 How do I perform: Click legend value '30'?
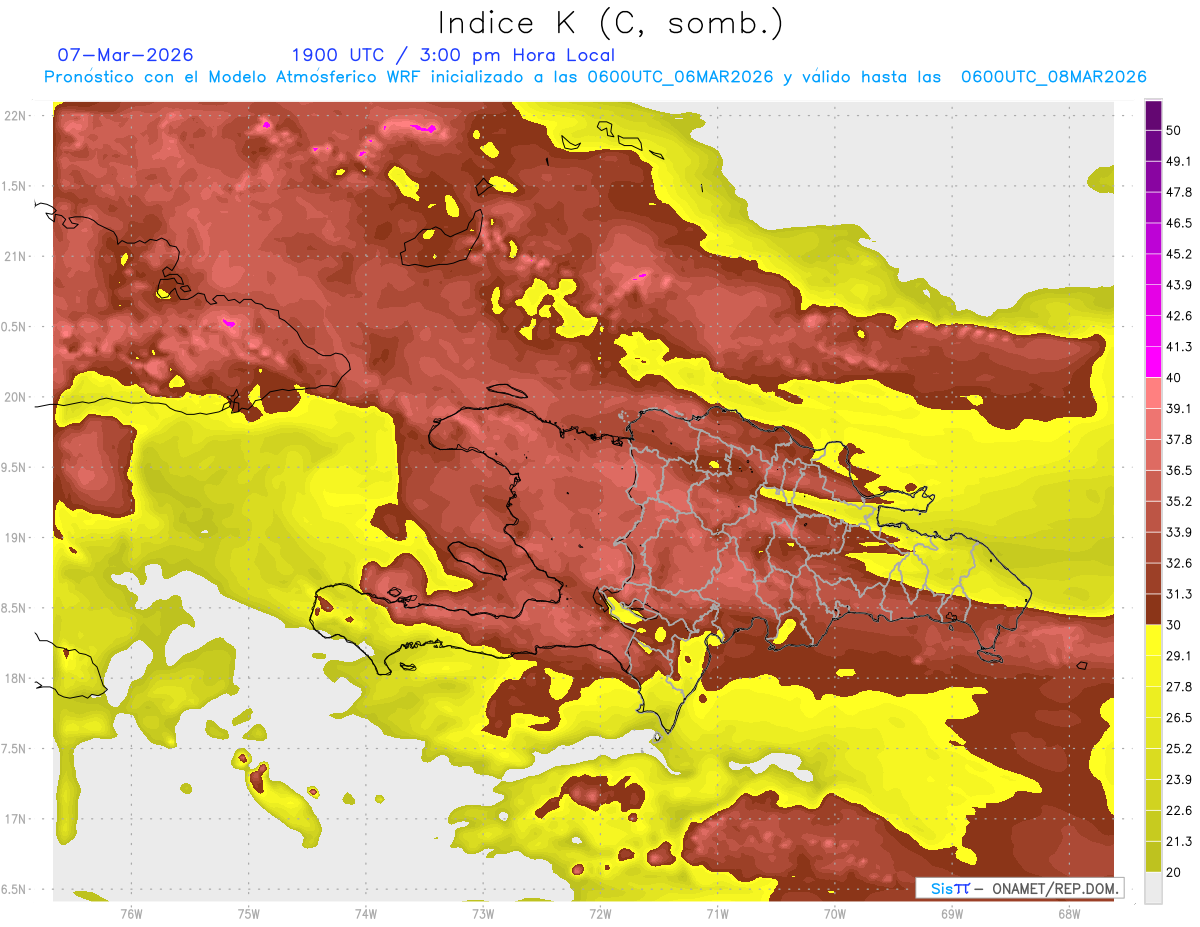[1176, 624]
